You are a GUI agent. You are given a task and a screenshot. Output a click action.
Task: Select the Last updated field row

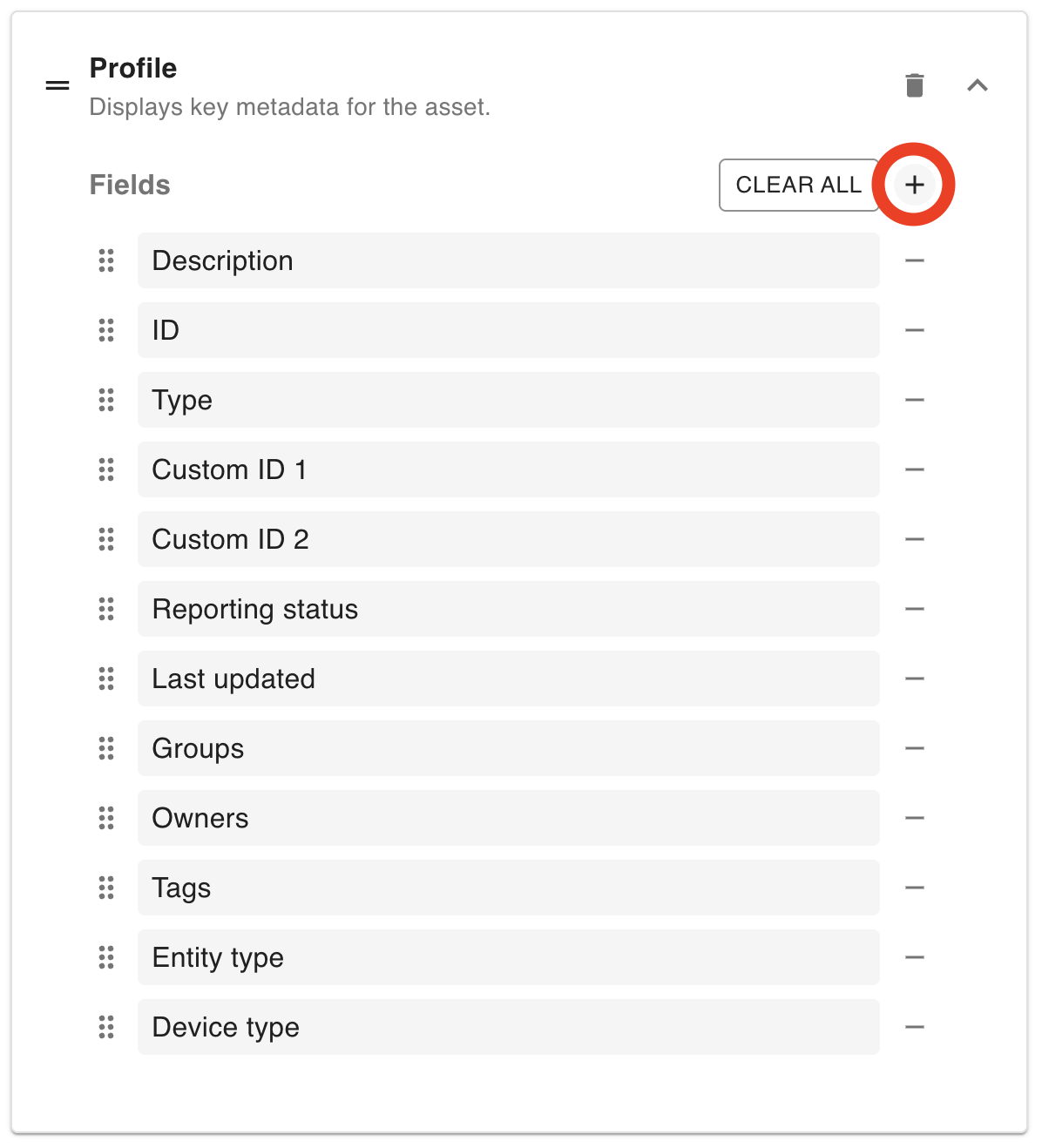508,679
